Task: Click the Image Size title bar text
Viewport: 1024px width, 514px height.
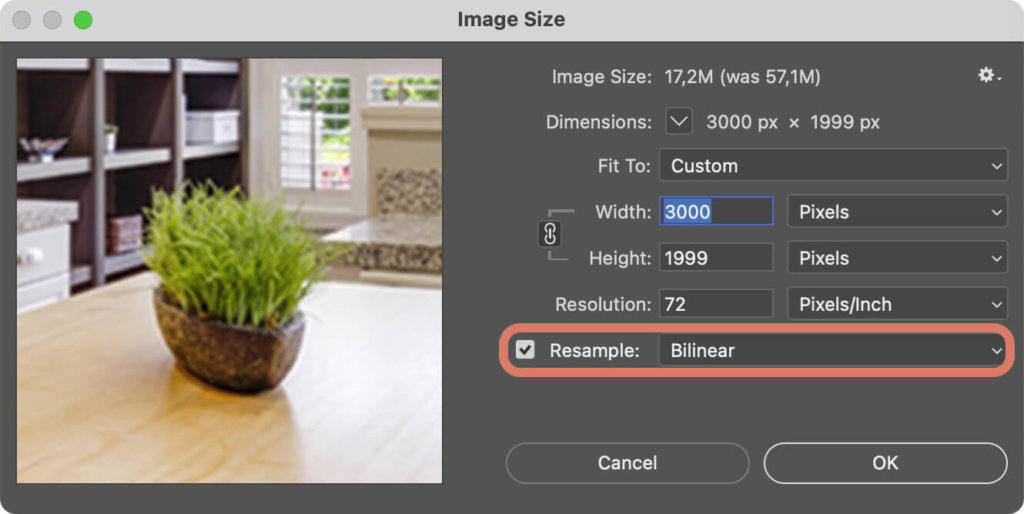Action: coord(511,19)
